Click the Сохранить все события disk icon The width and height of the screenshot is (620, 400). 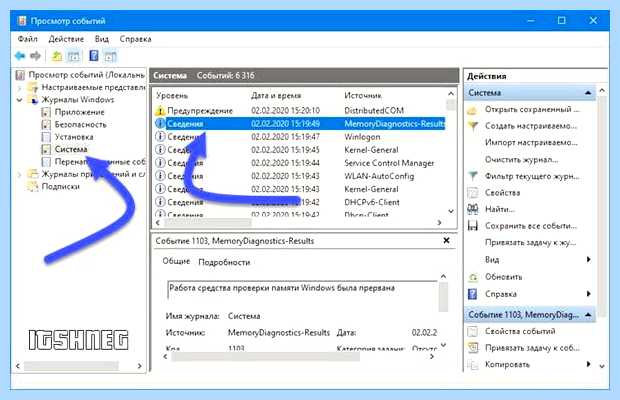473,226
